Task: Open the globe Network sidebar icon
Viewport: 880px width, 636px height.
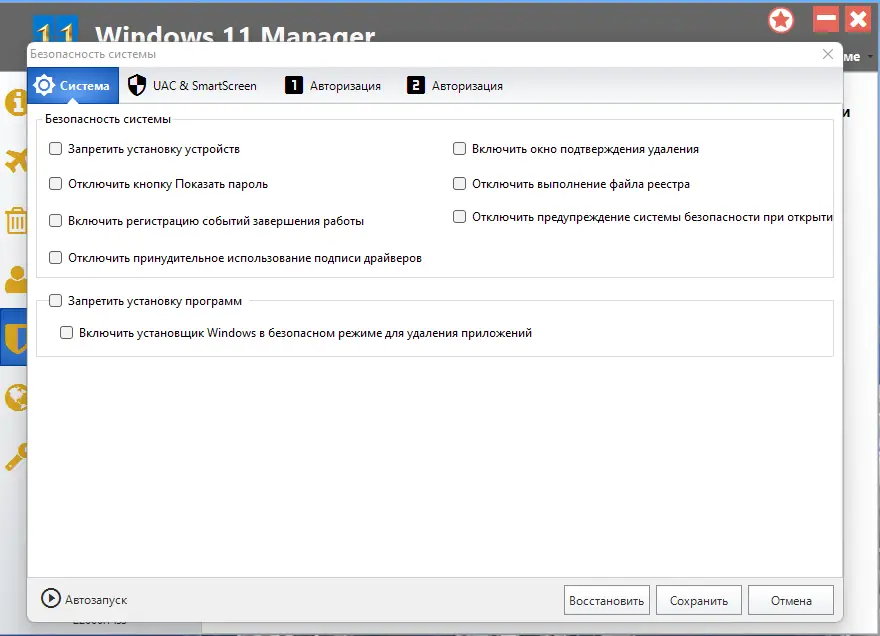Action: 16,397
